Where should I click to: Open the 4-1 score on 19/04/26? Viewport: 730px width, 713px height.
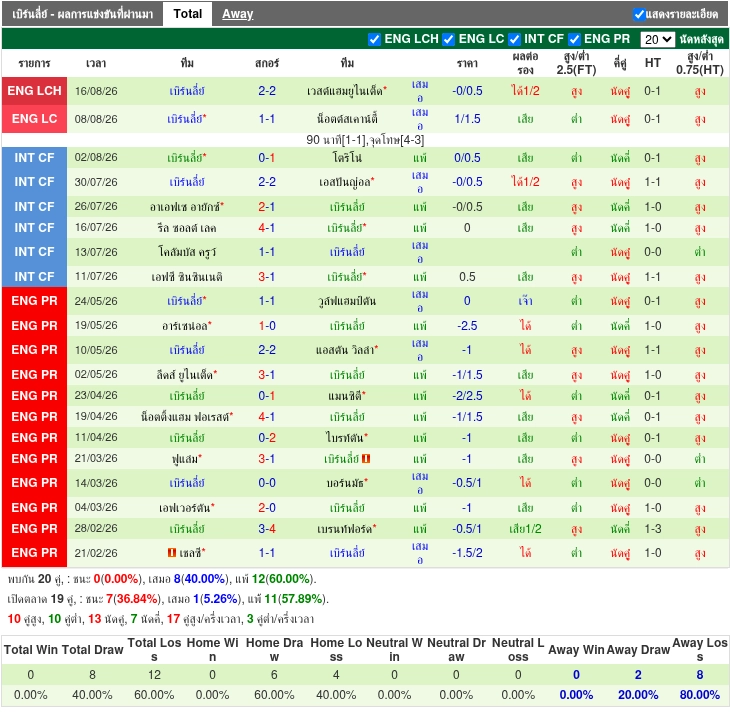pyautogui.click(x=267, y=417)
